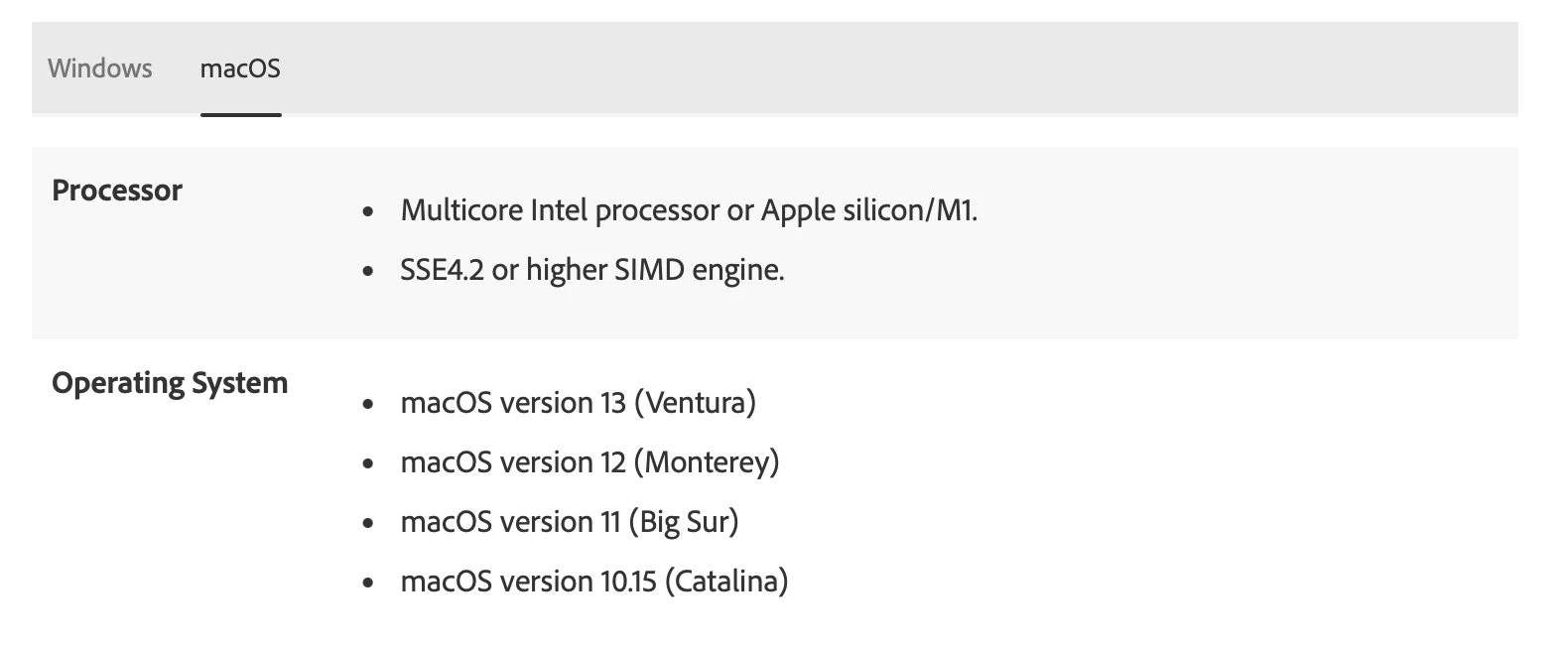Screen dimensions: 1568x649
Task: Click the word Ventura in parentheses
Action: click(x=695, y=403)
